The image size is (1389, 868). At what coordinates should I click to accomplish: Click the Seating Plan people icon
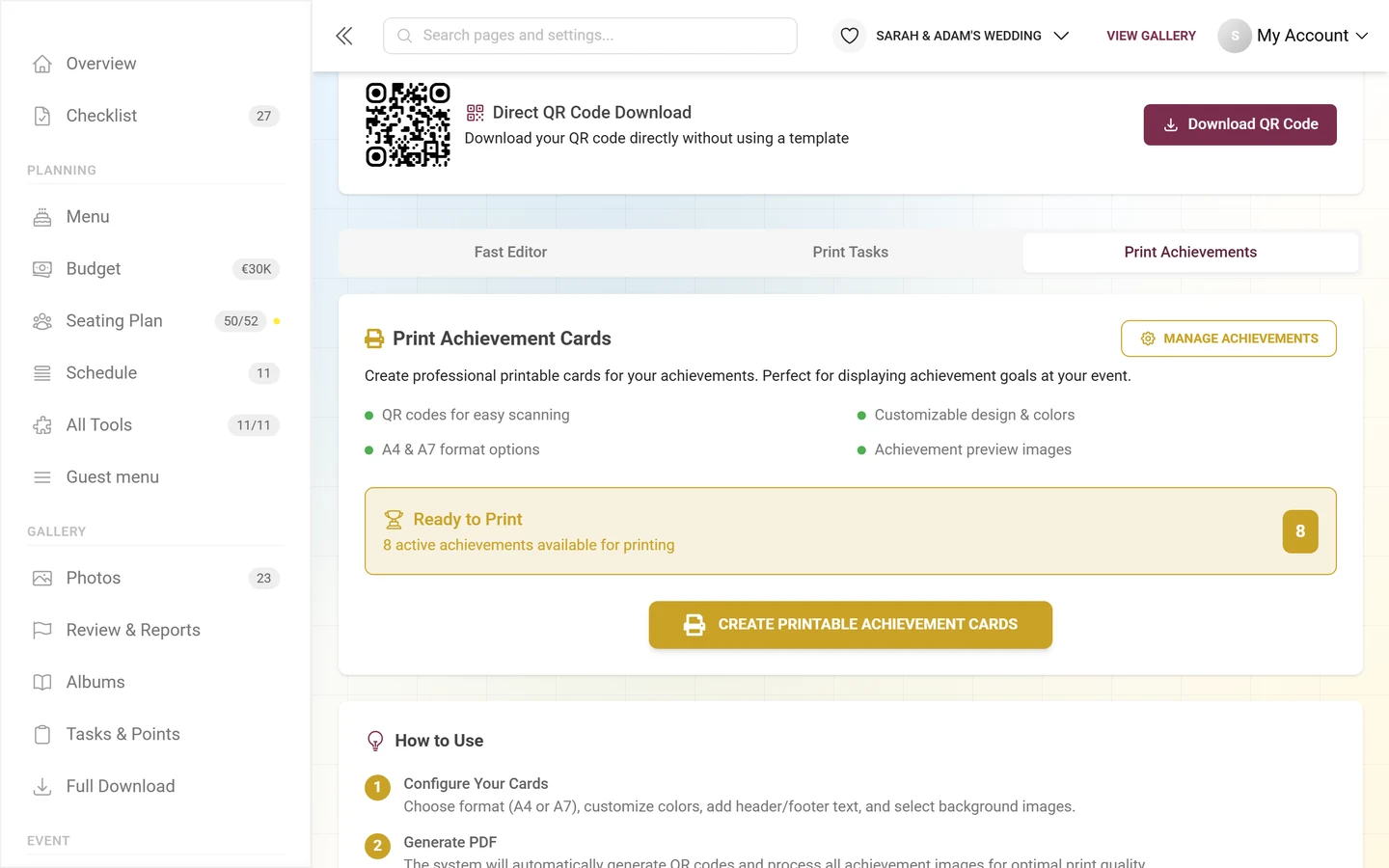[x=42, y=321]
